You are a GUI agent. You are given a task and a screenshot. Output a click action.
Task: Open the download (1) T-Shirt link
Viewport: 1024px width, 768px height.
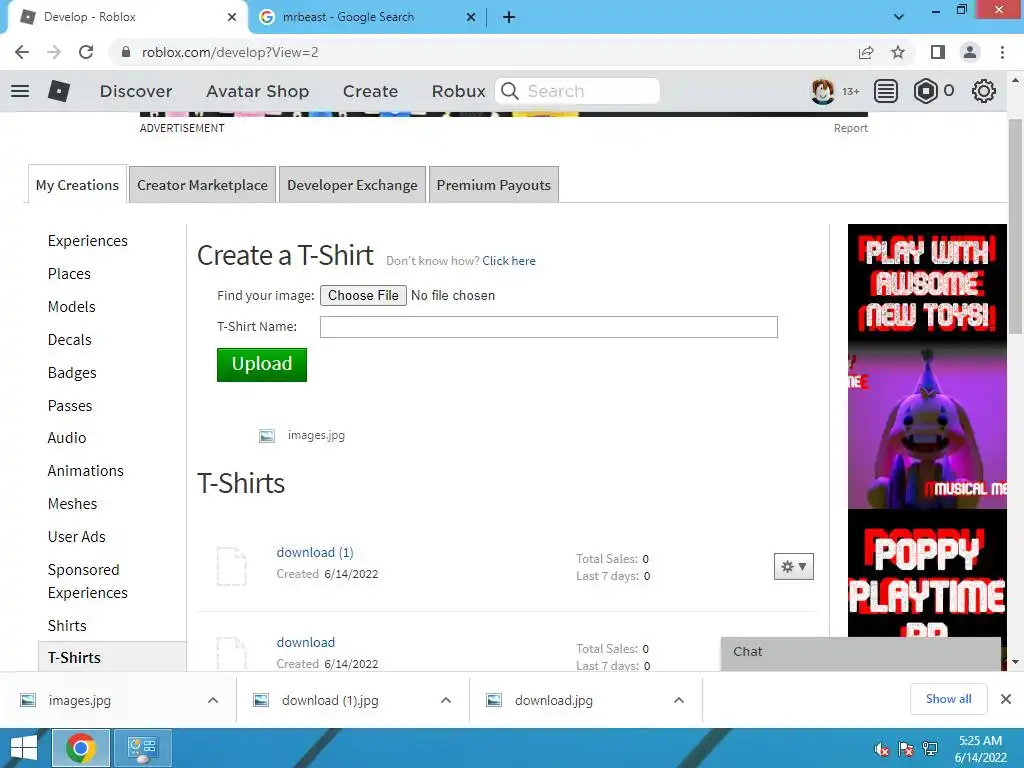pyautogui.click(x=315, y=552)
